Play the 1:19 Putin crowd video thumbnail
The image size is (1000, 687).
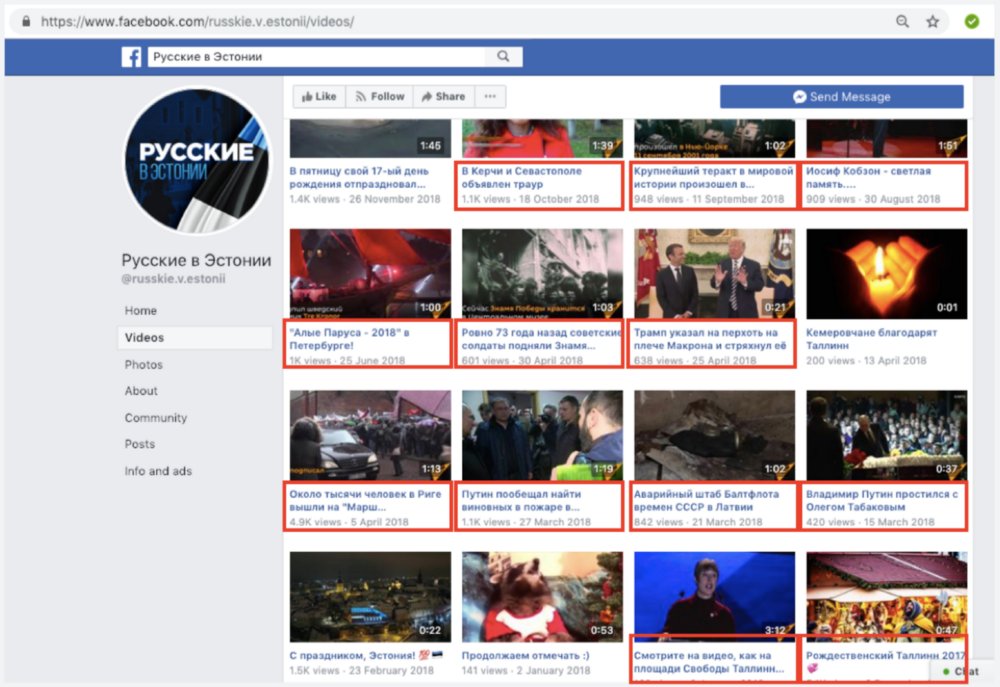click(x=542, y=435)
